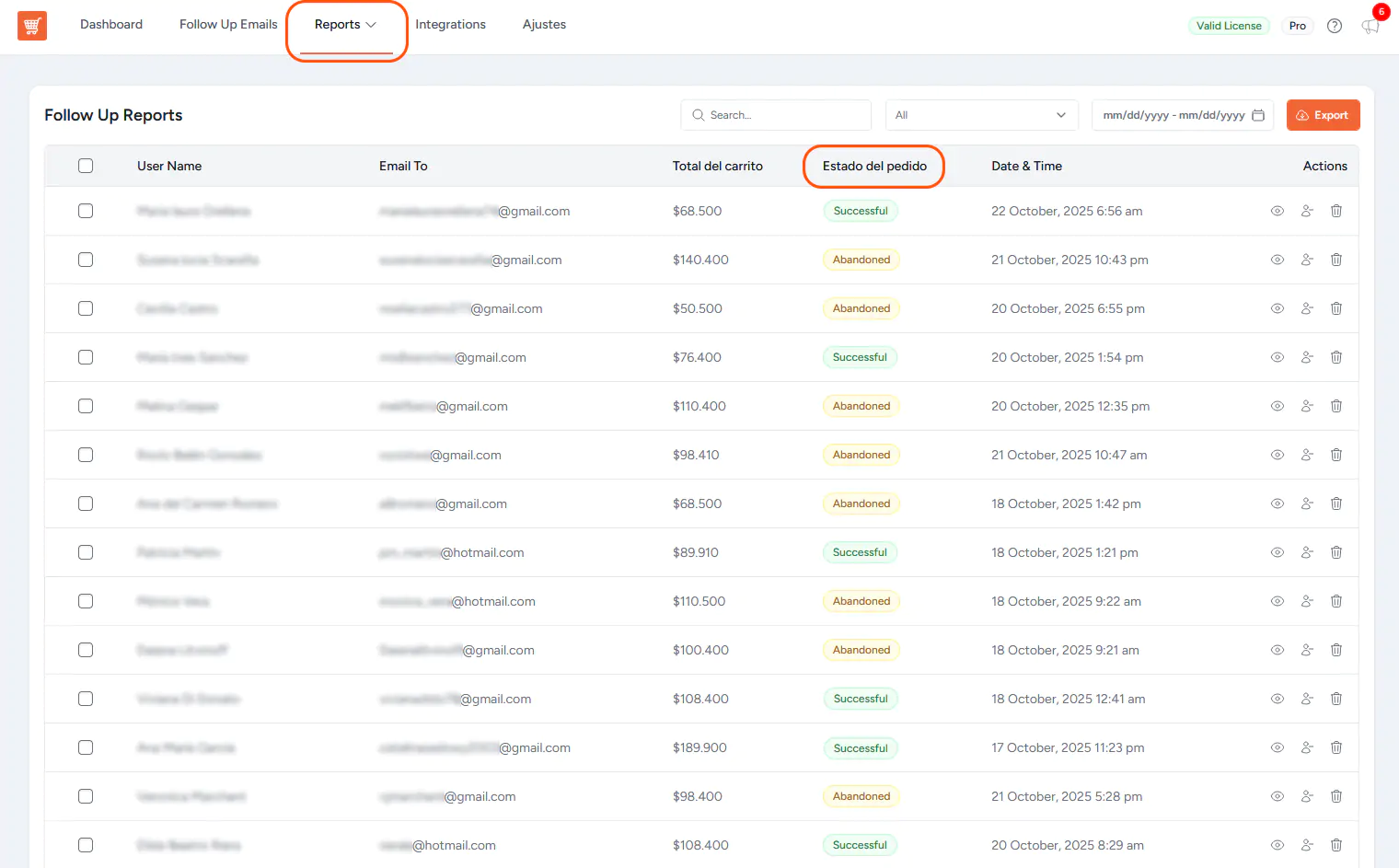The height and width of the screenshot is (868, 1399).
Task: Click calendar icon in date range field
Action: click(x=1257, y=115)
